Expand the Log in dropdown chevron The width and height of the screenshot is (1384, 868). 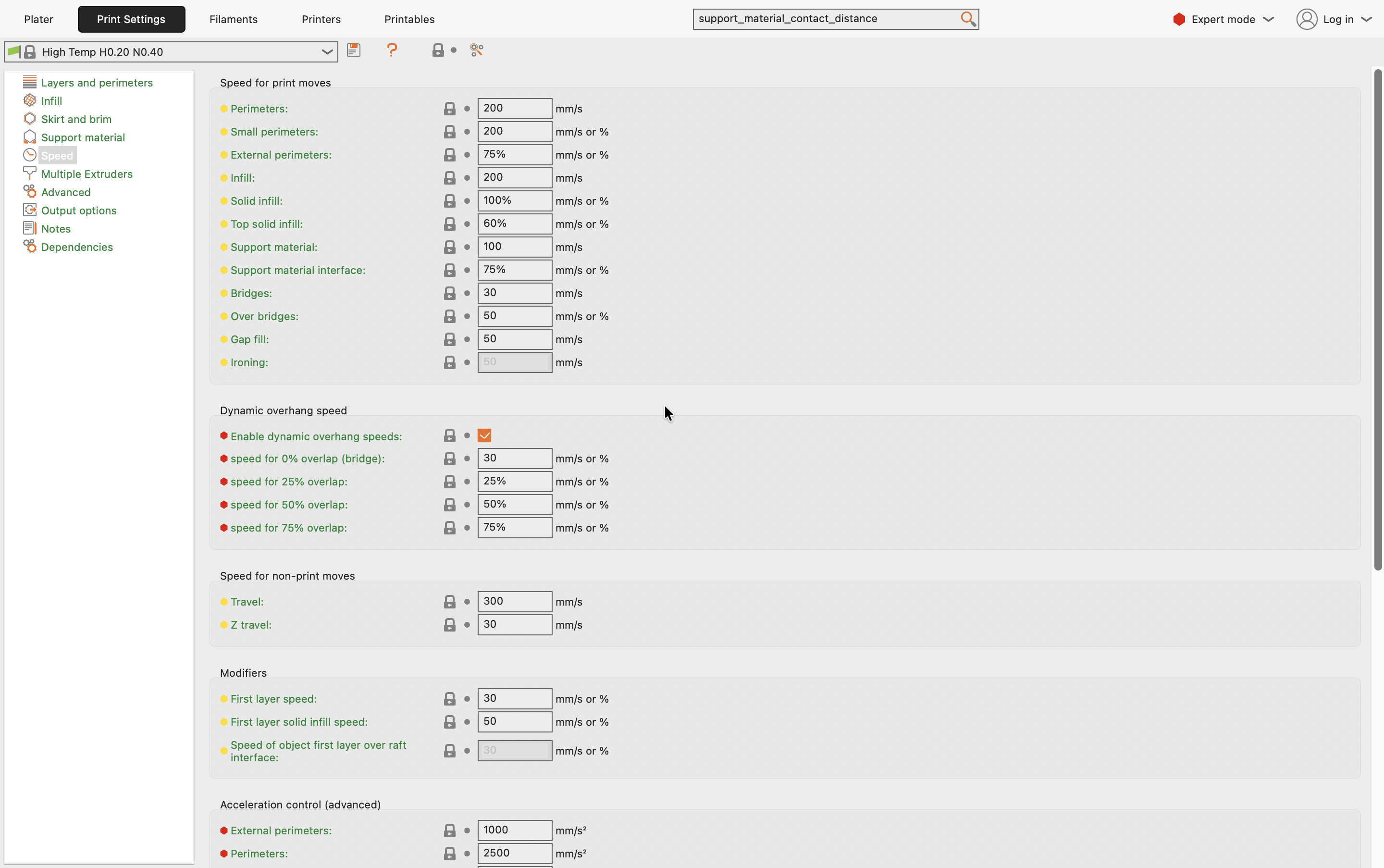tap(1366, 20)
